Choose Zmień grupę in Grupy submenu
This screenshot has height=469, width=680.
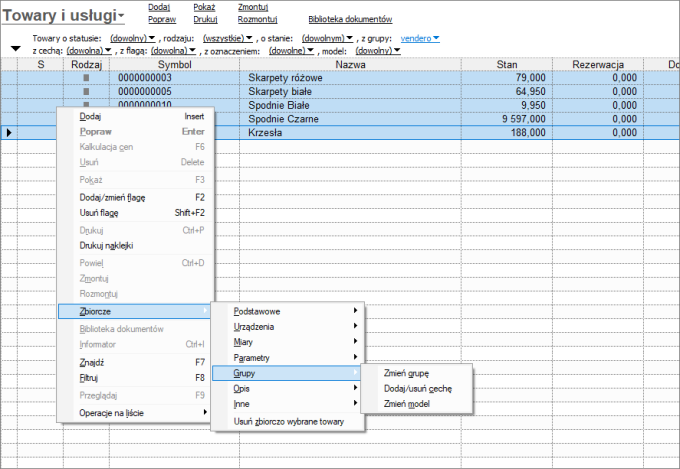pyautogui.click(x=416, y=373)
